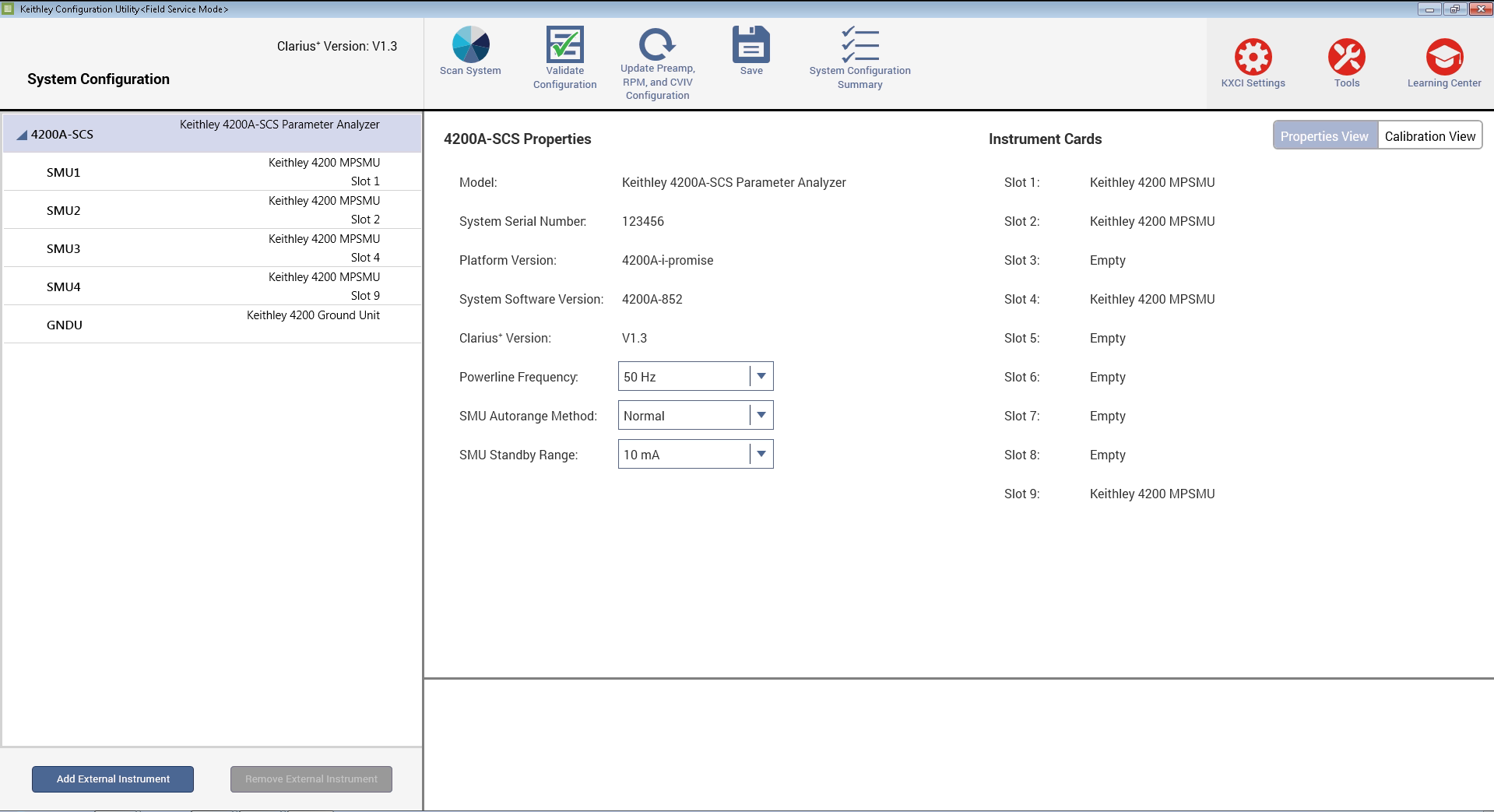The image size is (1494, 812).
Task: Switch to Calibration View
Action: [x=1430, y=135]
